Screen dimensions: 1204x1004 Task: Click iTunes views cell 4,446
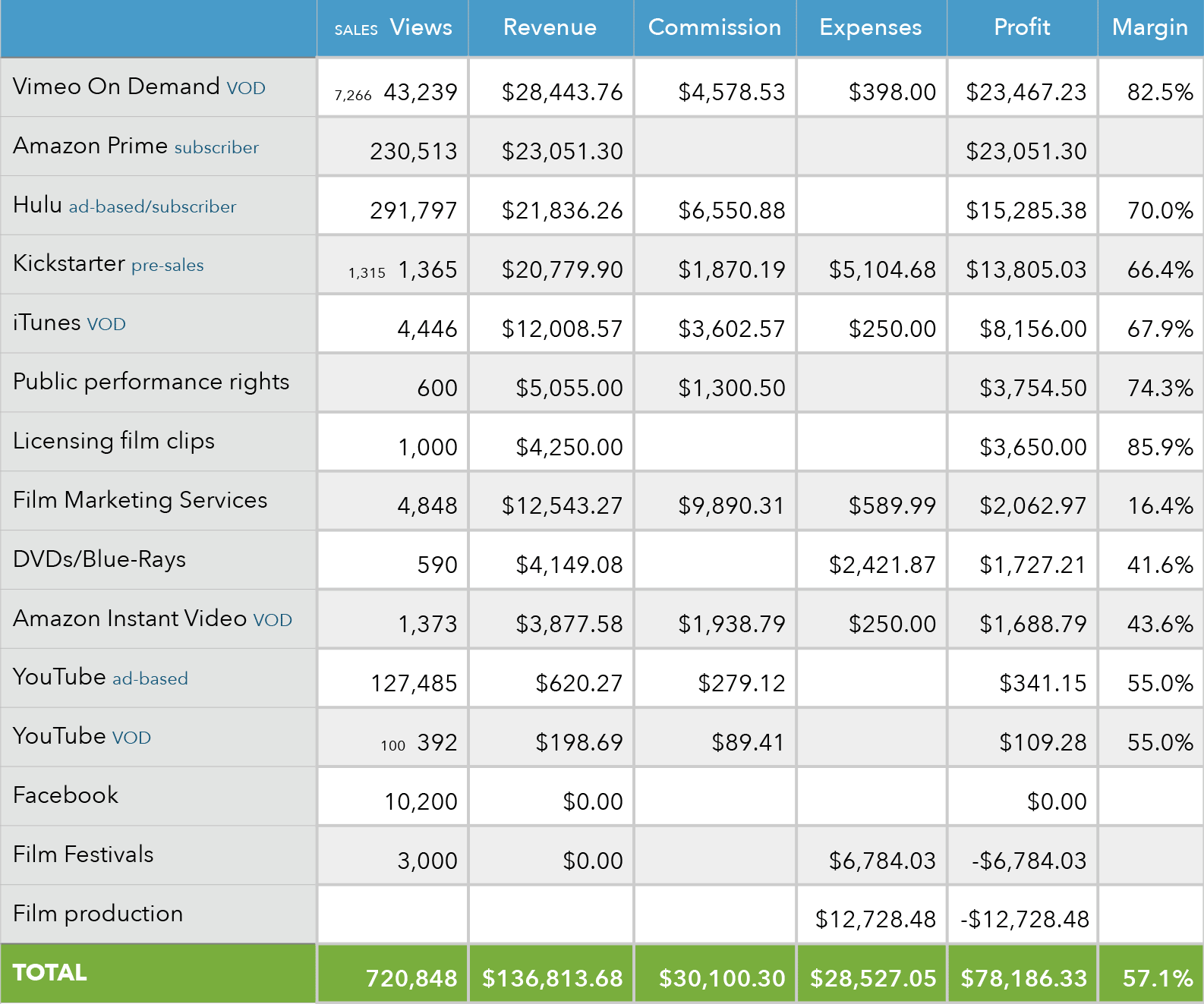pos(392,324)
